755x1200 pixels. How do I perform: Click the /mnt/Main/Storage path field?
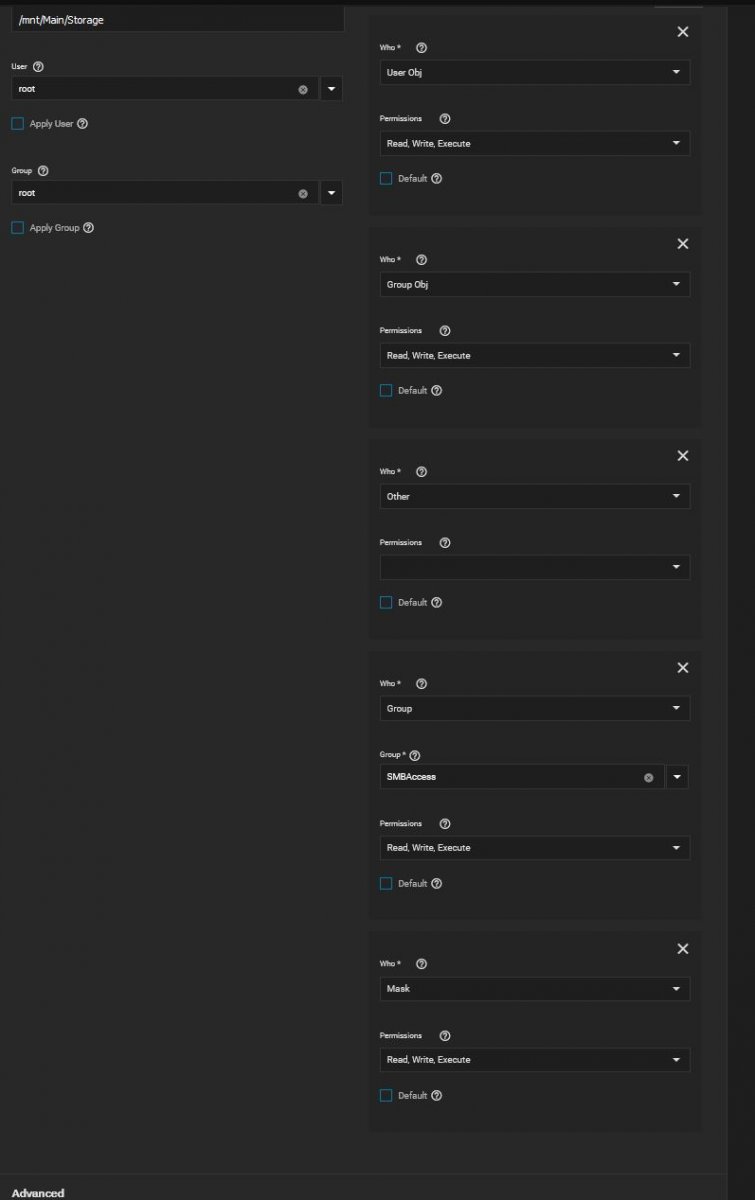177,20
